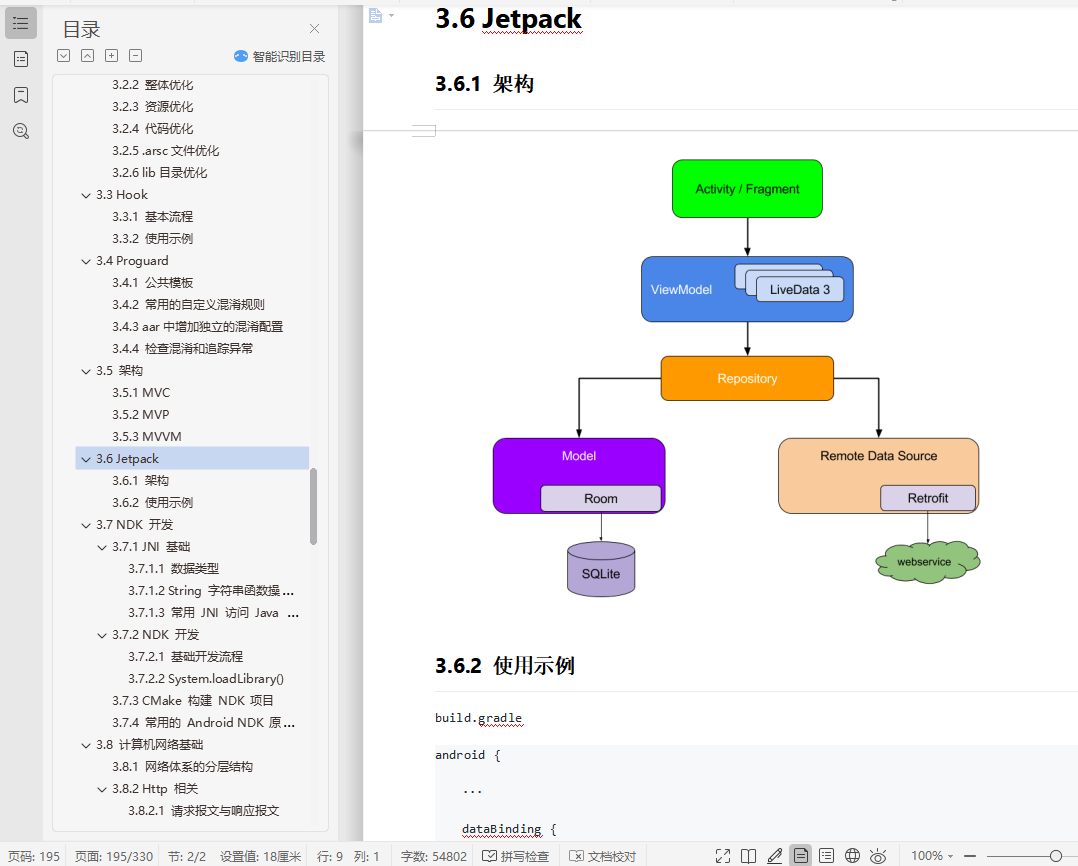This screenshot has width=1078, height=866.
Task: Open the bookmarks panel from the sidebar
Action: (x=21, y=95)
